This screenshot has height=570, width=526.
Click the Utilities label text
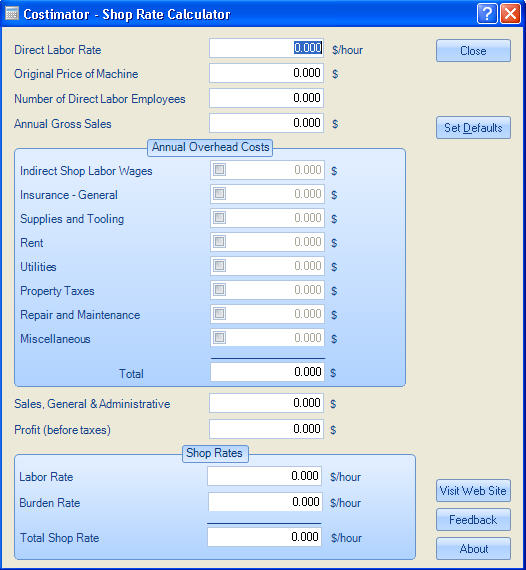(x=38, y=267)
